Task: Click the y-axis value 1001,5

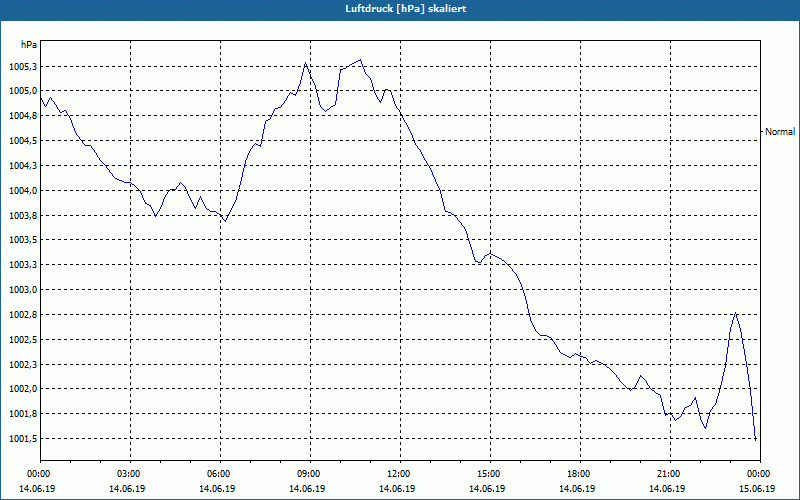Action: click(x=23, y=439)
